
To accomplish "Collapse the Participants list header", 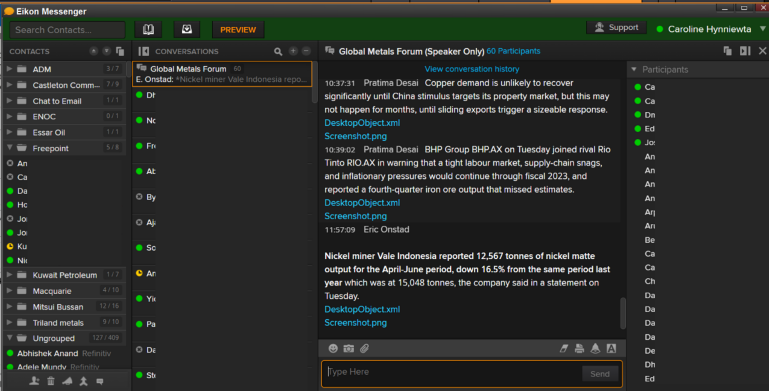I will [x=634, y=70].
